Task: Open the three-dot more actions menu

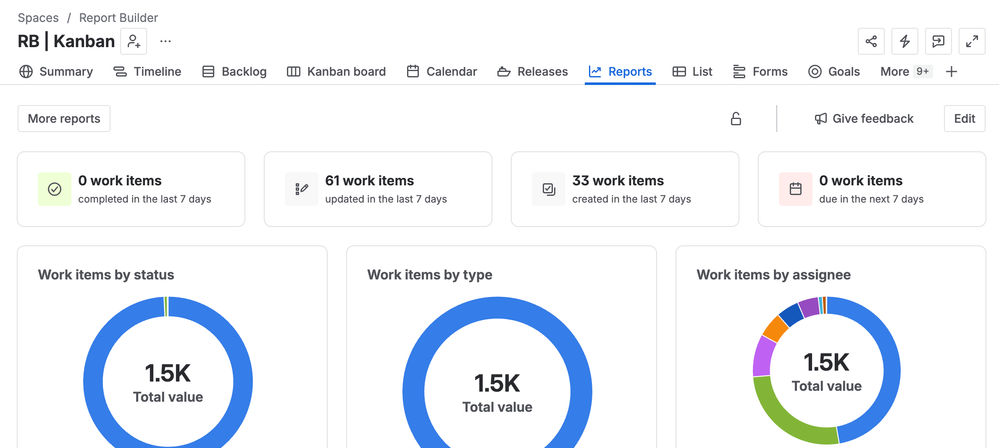Action: pos(166,41)
